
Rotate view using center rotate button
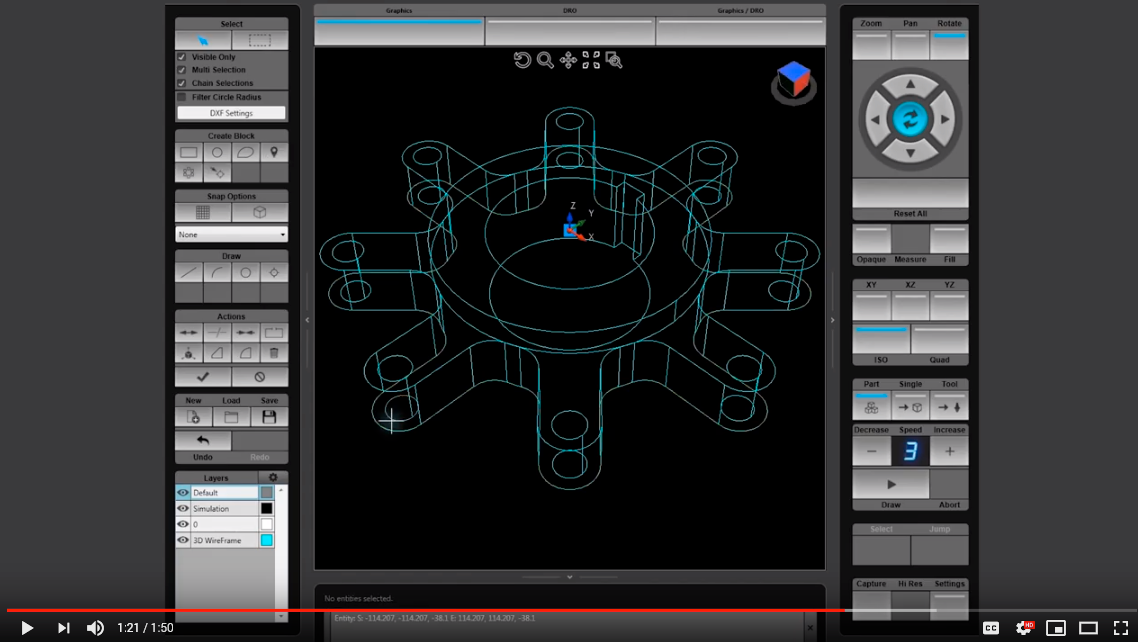[910, 120]
